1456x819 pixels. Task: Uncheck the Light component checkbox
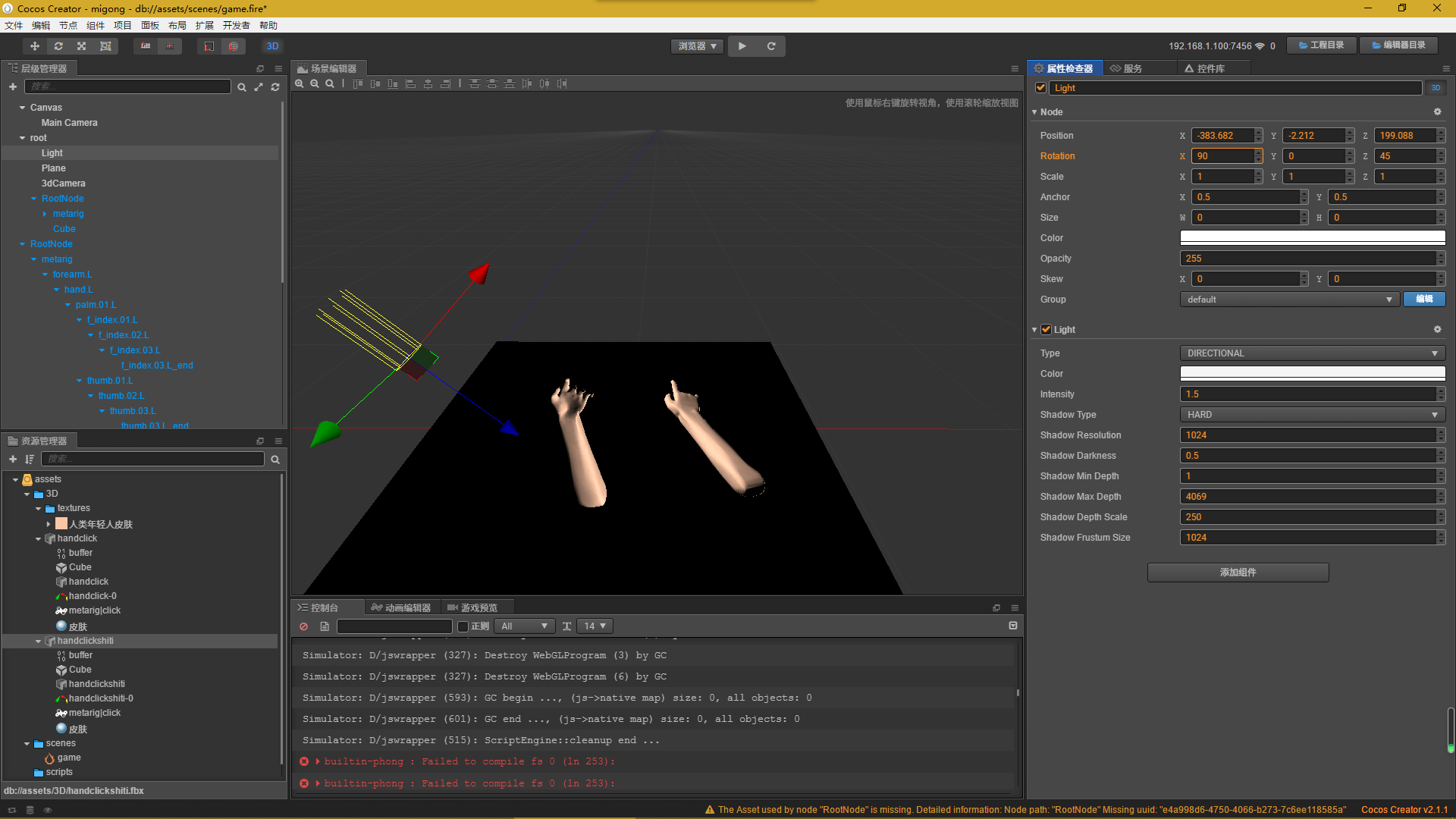click(x=1046, y=330)
